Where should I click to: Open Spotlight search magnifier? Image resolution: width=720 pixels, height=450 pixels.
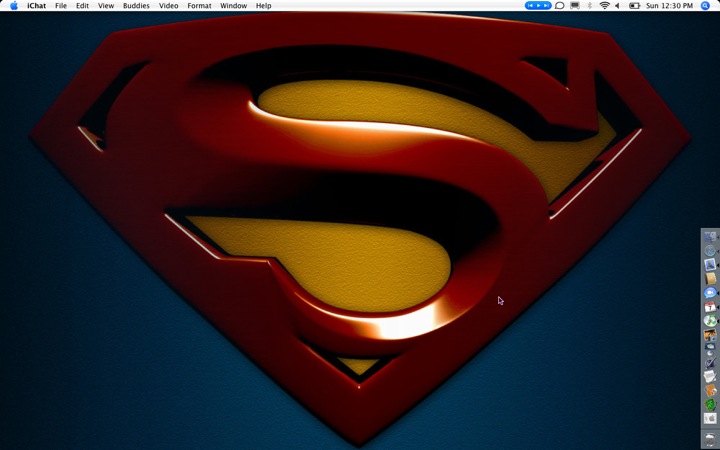pos(705,6)
